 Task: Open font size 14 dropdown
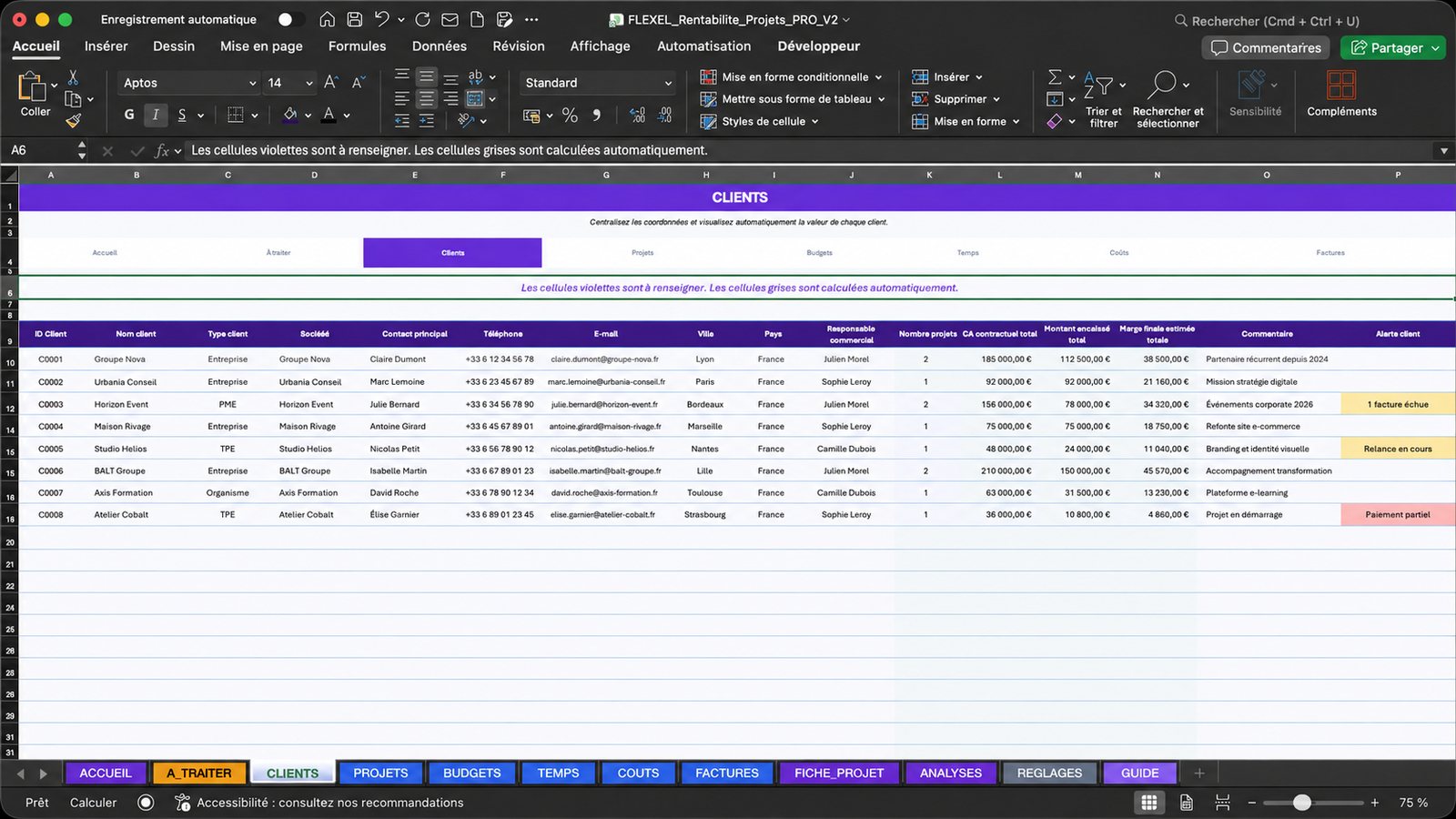(x=290, y=83)
